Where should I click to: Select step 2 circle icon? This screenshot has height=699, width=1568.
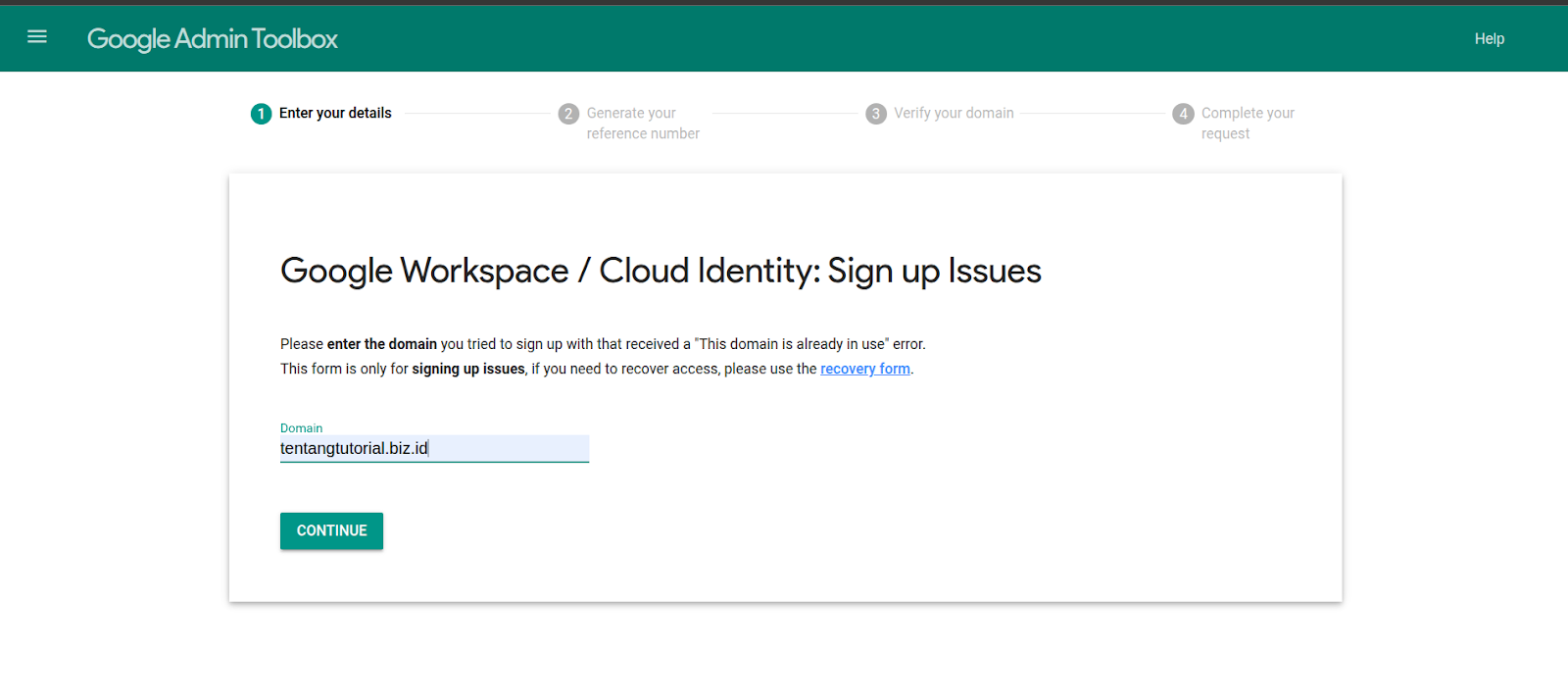568,114
